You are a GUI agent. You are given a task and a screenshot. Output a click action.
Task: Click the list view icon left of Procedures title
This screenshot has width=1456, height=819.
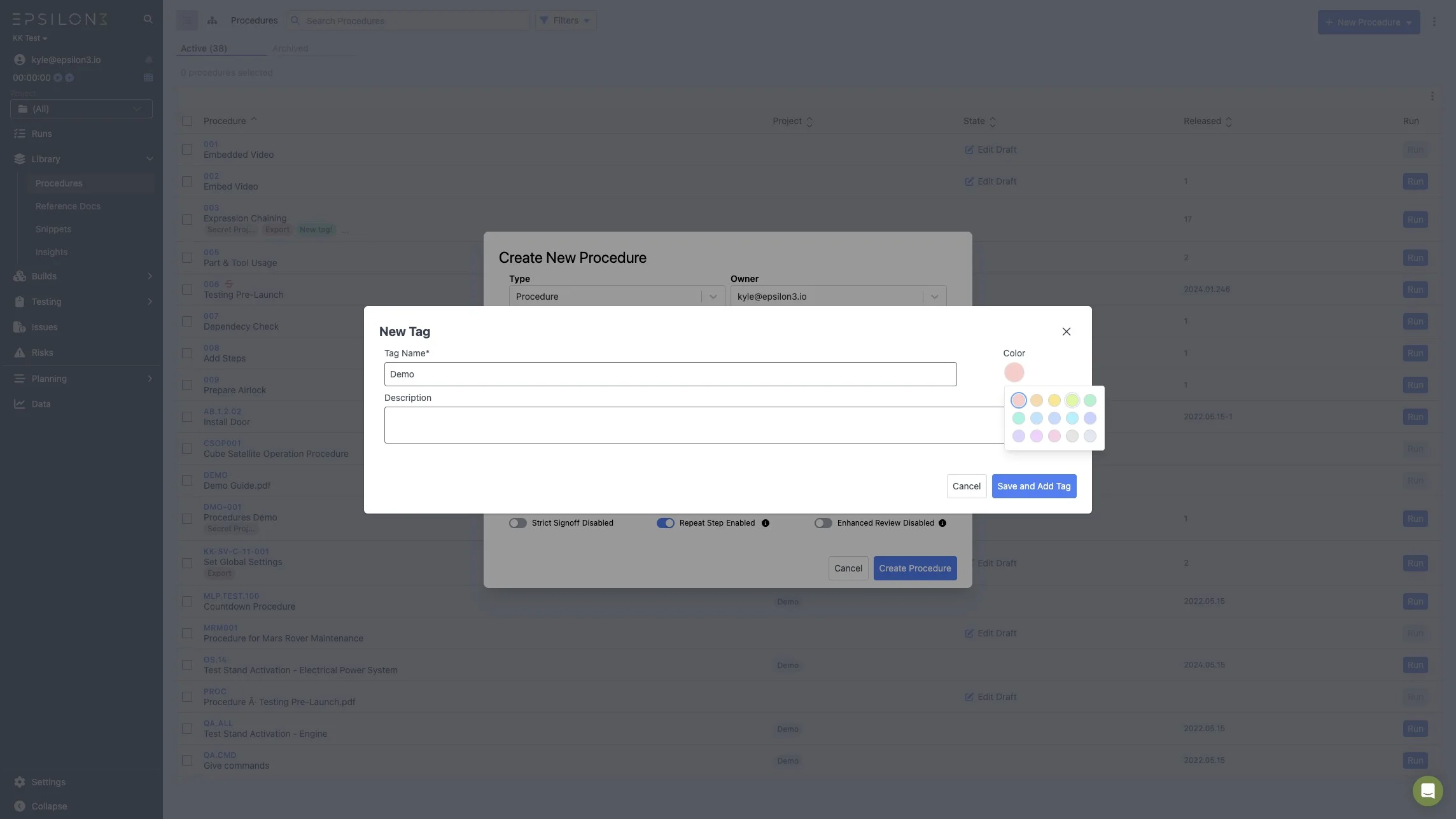point(187,20)
